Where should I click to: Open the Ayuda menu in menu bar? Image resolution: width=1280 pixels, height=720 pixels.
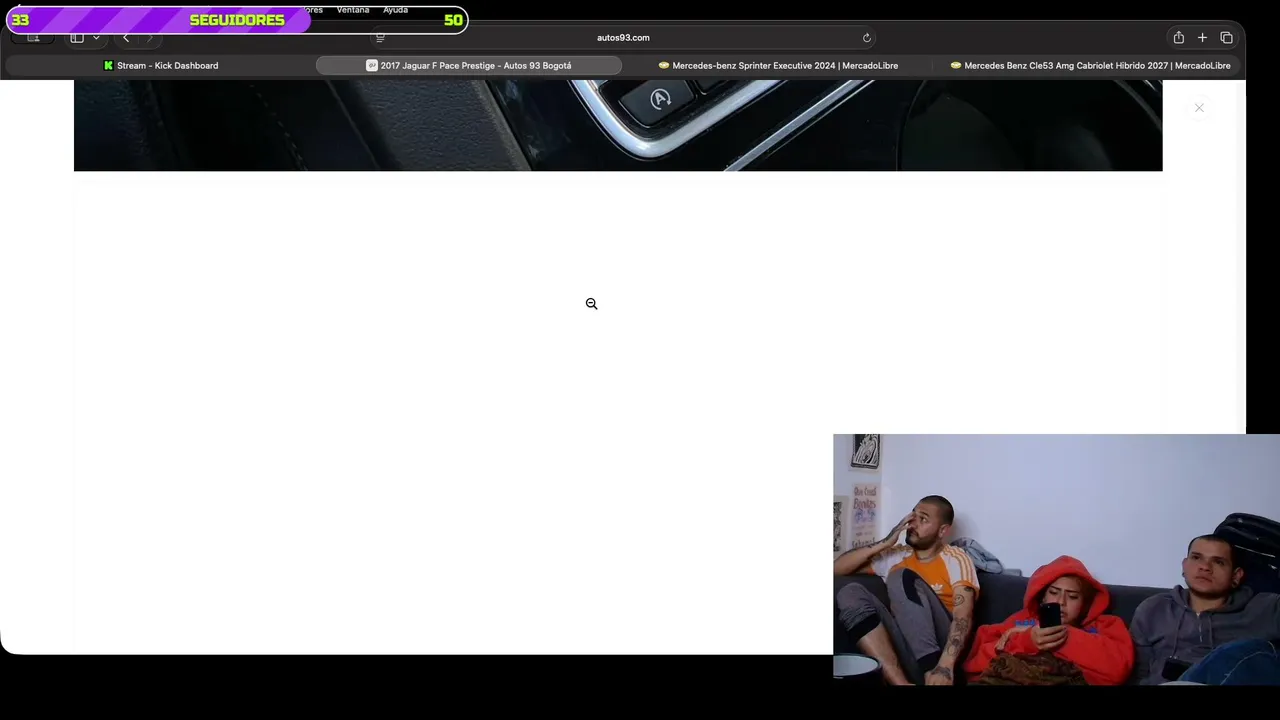tap(396, 10)
